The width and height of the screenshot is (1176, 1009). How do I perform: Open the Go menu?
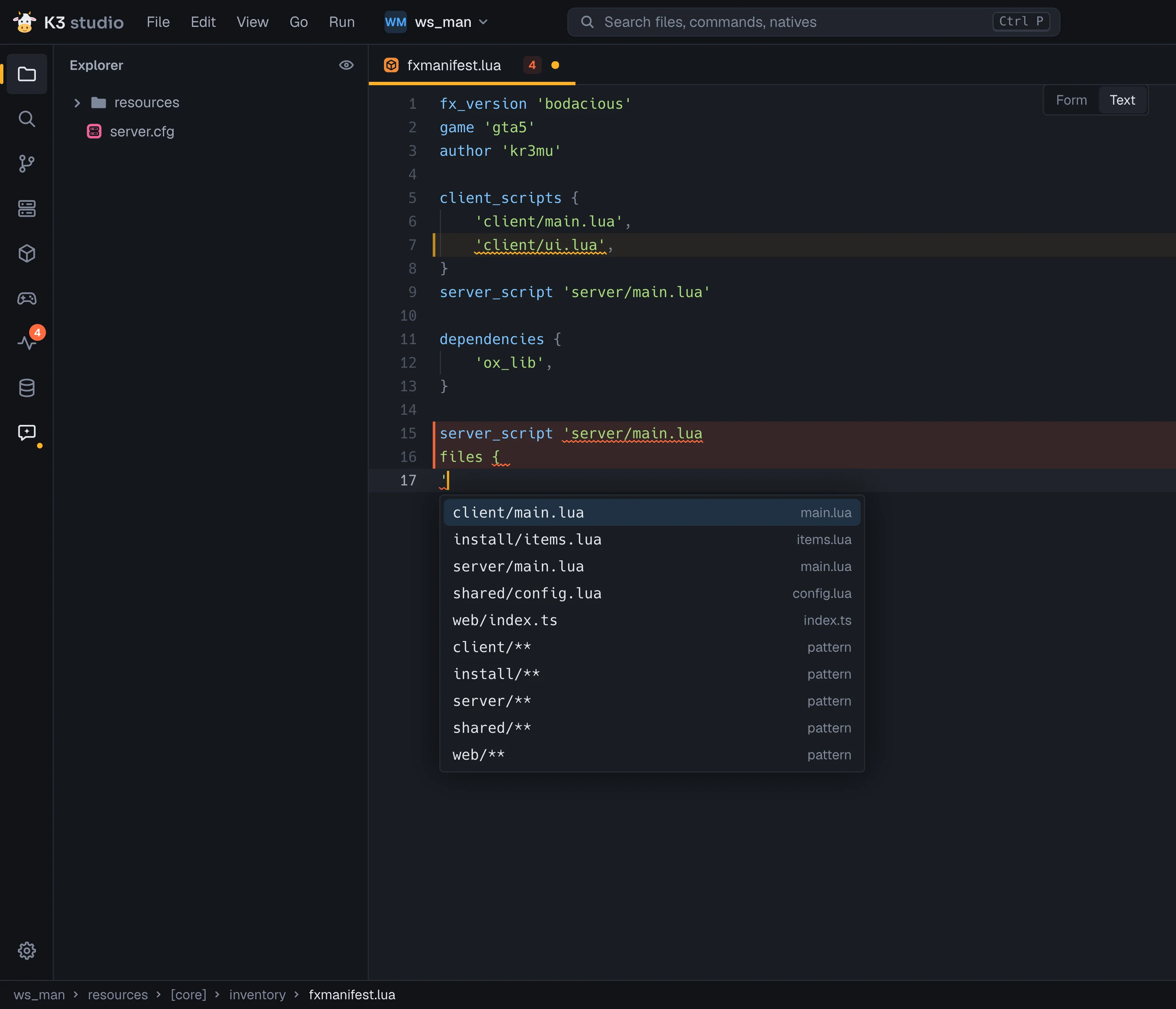[299, 22]
